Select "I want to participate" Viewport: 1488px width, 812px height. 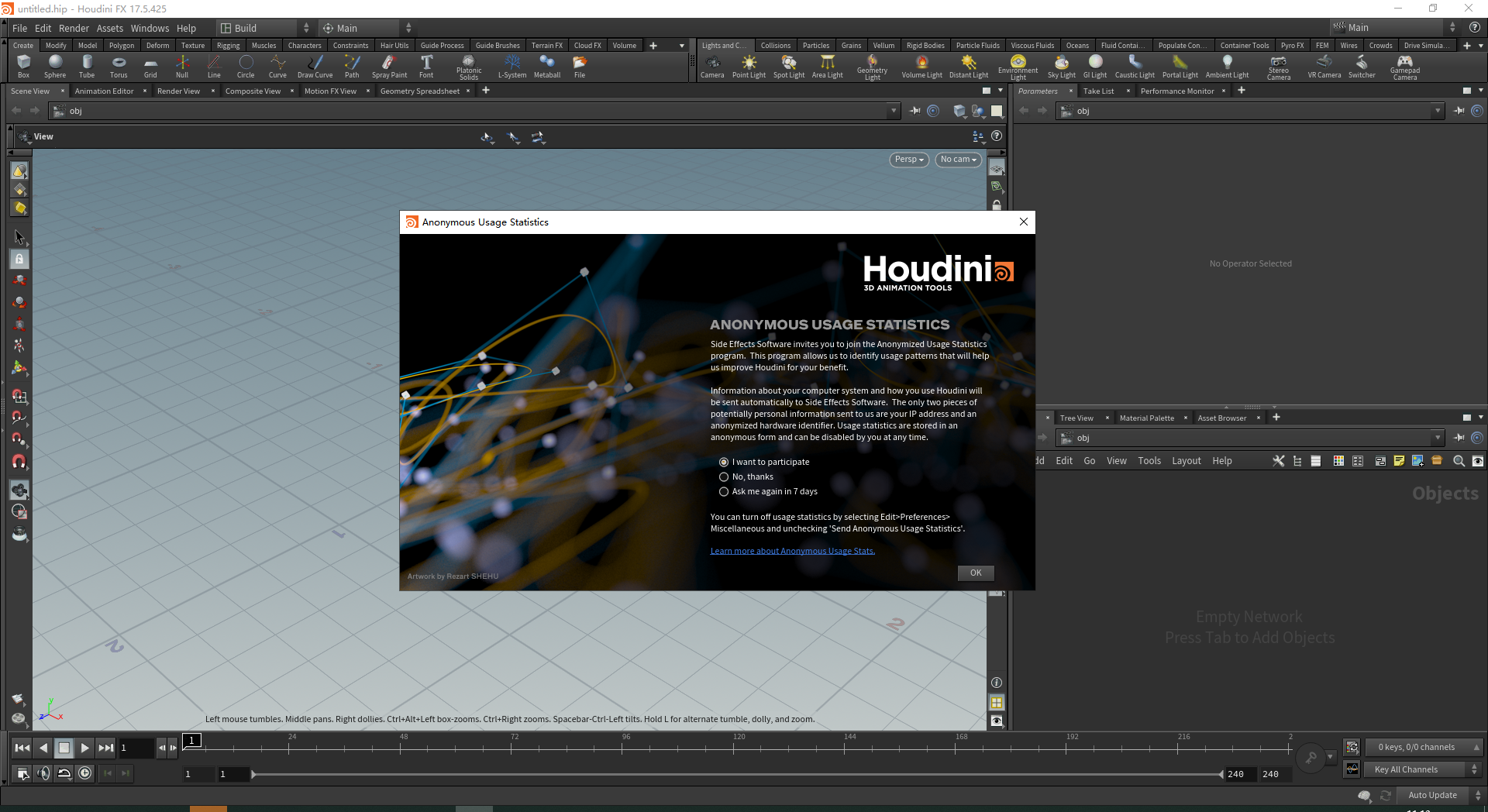tap(724, 462)
